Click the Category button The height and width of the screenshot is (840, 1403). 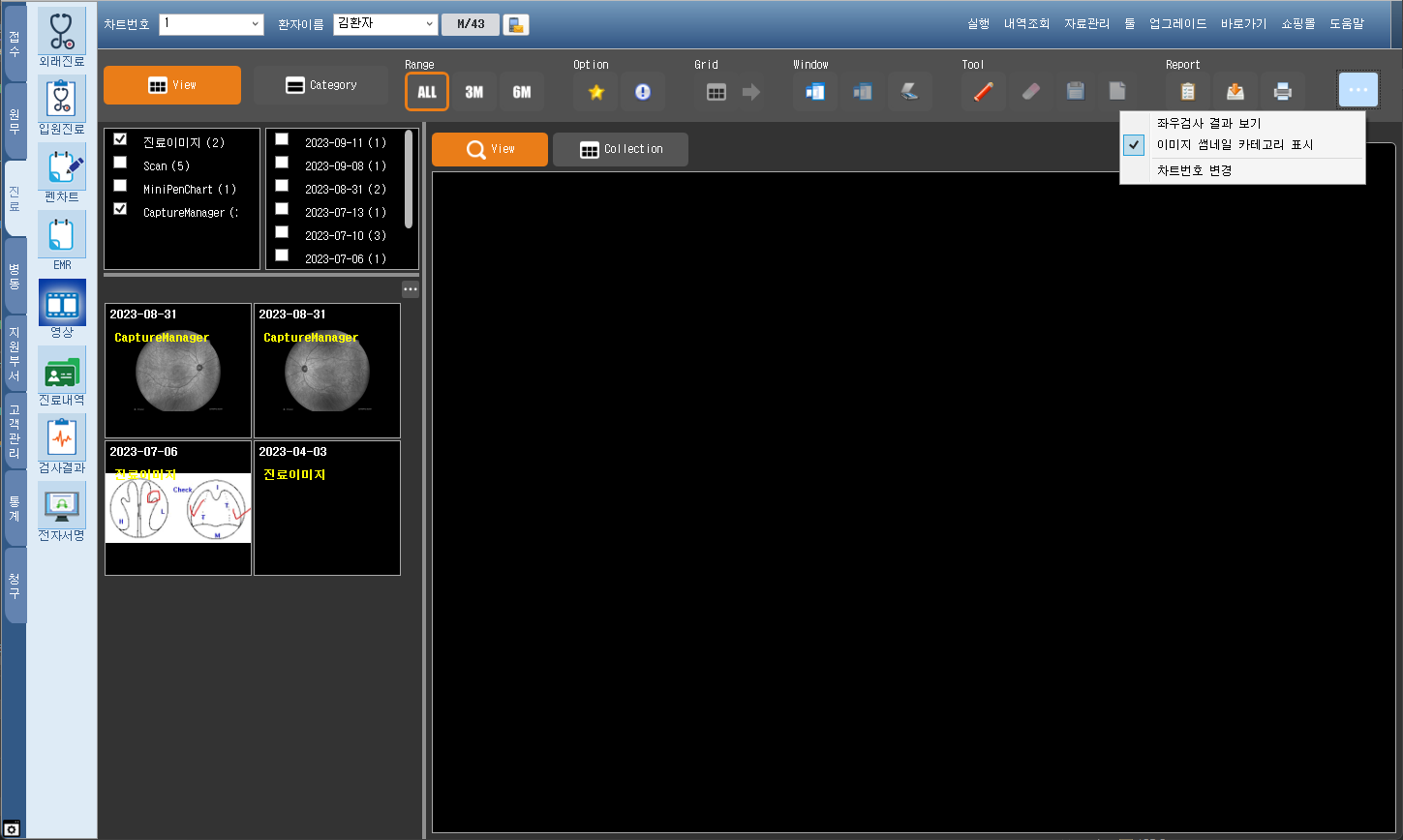click(321, 85)
